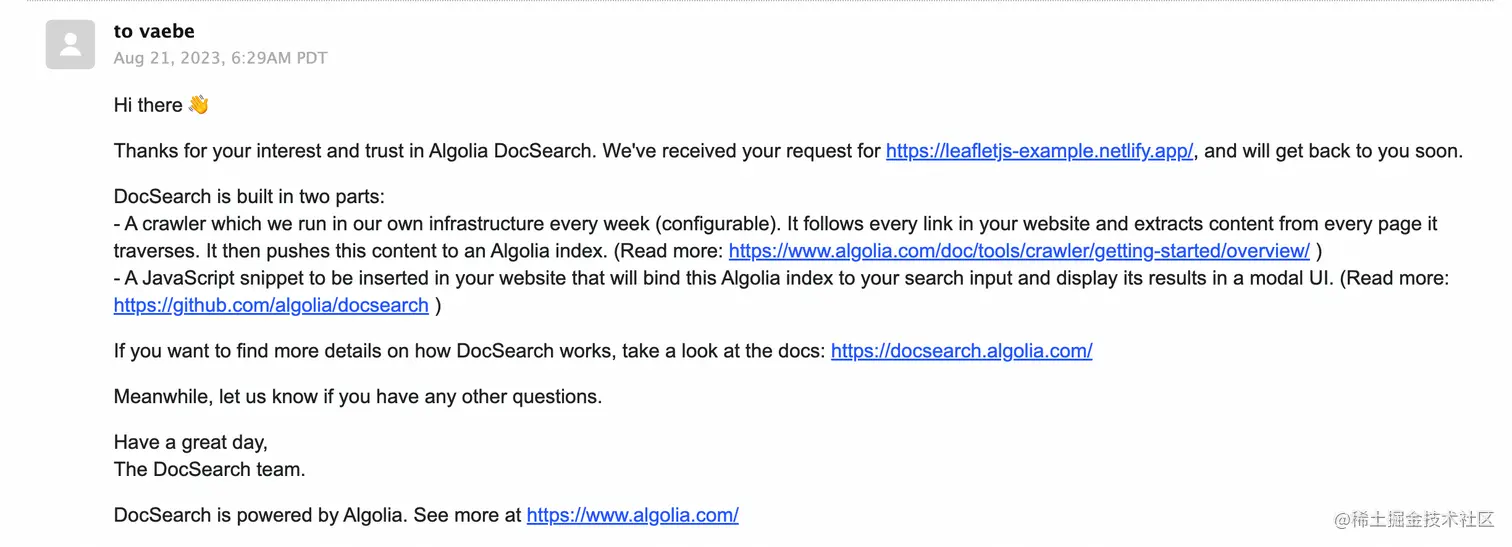The image size is (1512, 547).
Task: Click the "Have a great day" line
Action: (x=191, y=442)
